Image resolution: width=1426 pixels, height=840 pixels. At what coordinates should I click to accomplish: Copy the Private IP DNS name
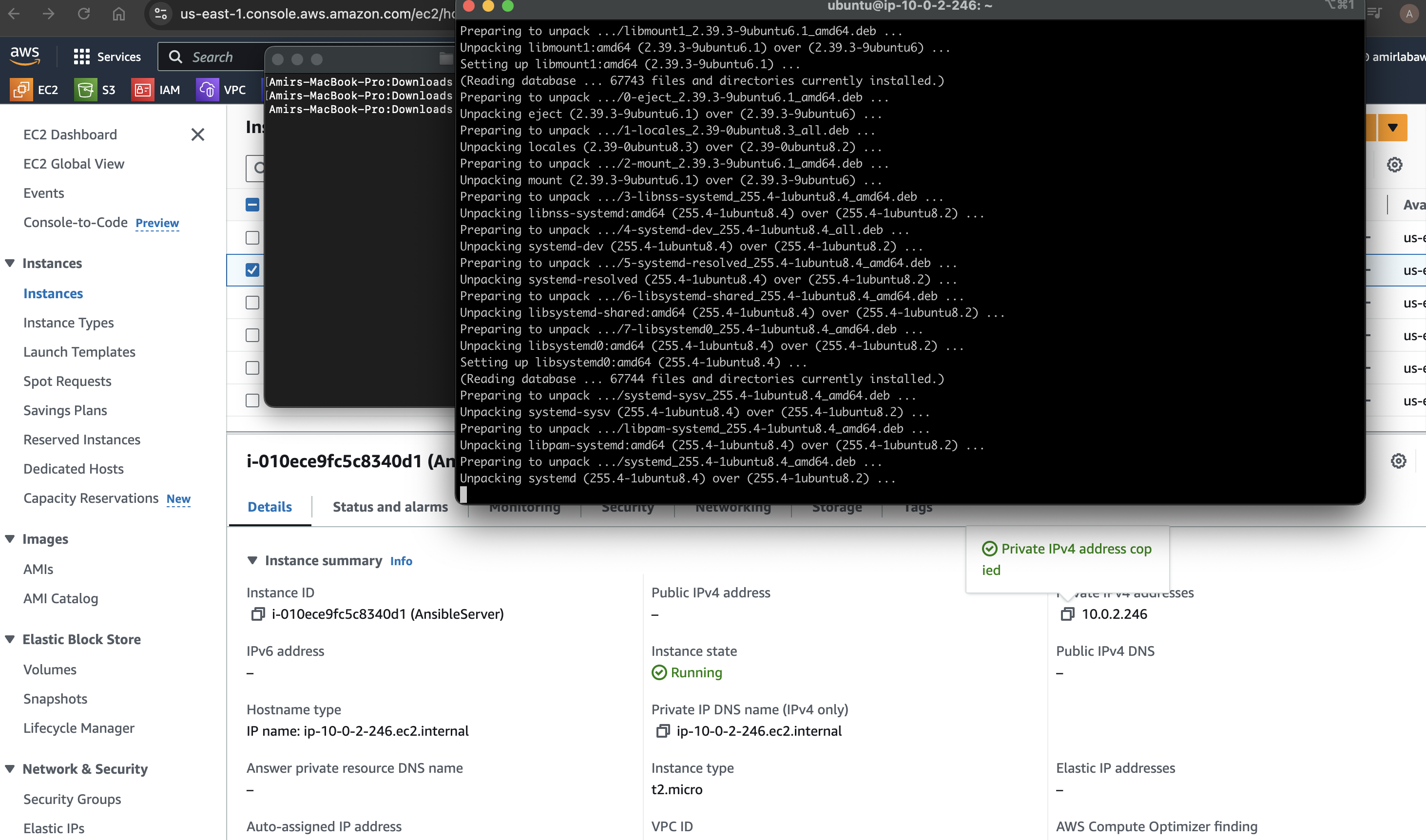click(x=662, y=731)
